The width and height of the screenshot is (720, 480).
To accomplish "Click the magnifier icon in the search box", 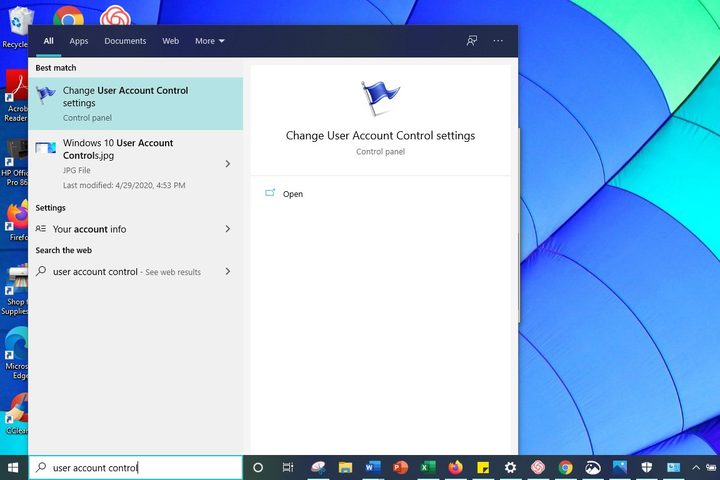I will [x=41, y=467].
